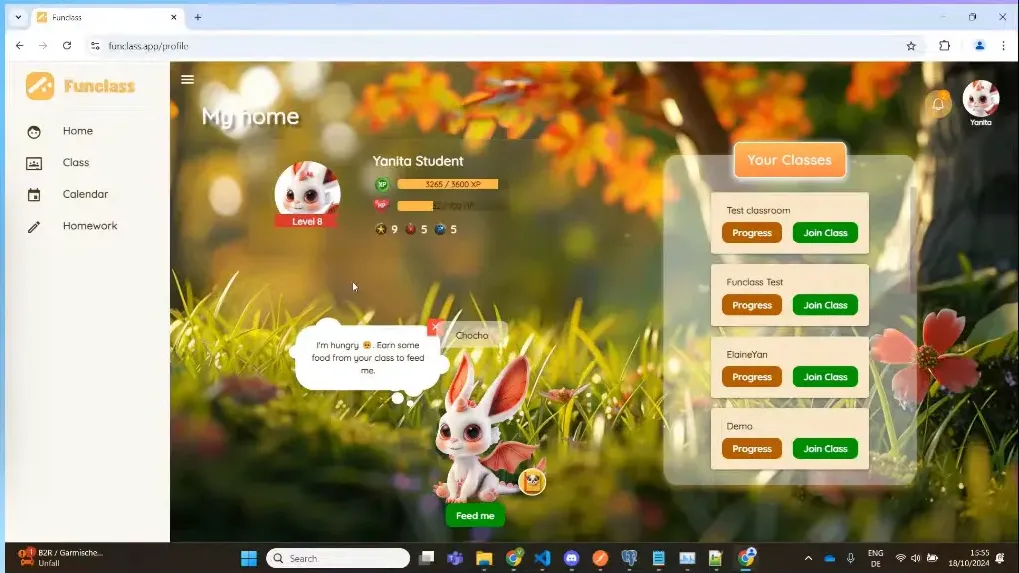Open Class from the sidebar
The width and height of the screenshot is (1019, 573).
pyautogui.click(x=75, y=162)
